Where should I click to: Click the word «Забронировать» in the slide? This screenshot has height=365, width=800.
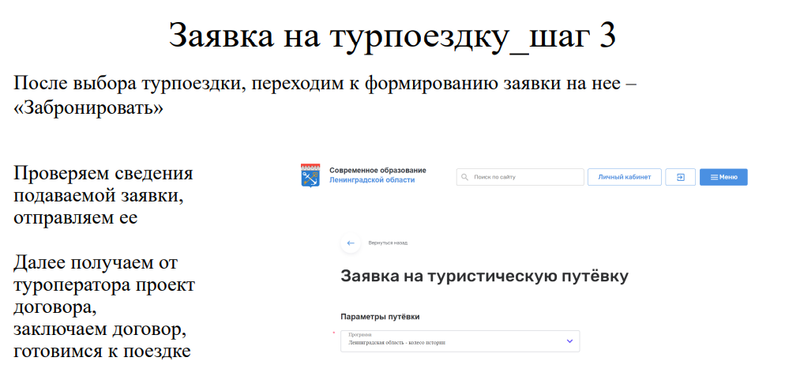pos(88,108)
